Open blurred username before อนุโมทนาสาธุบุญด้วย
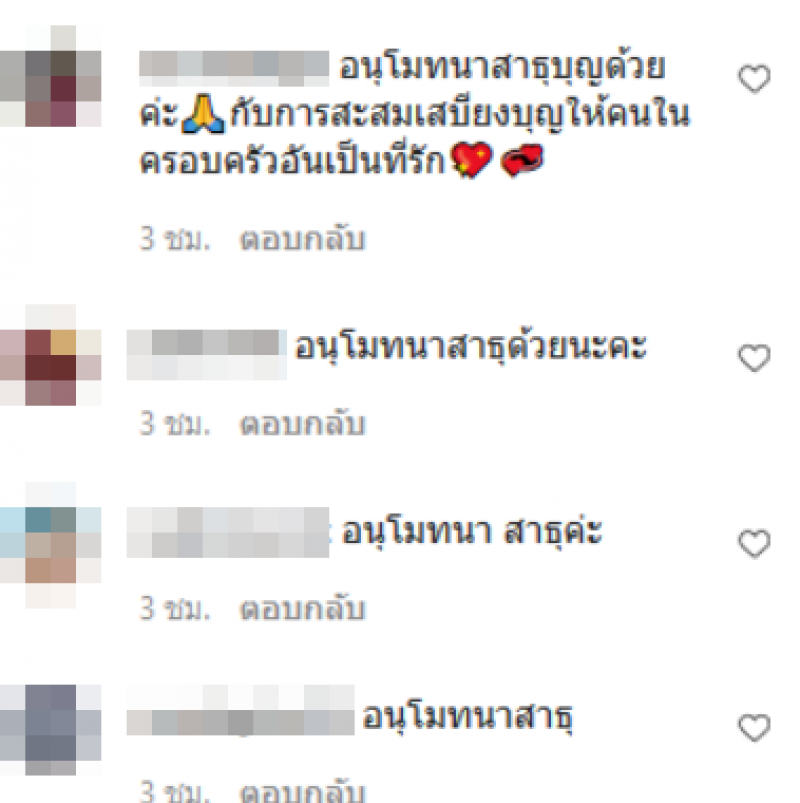 pos(234,69)
